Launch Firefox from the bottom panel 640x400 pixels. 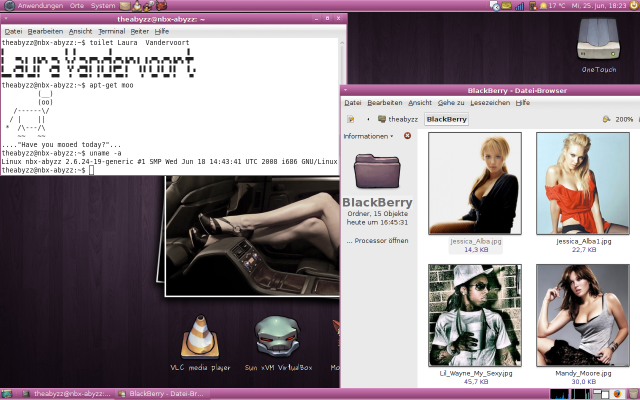(617, 394)
